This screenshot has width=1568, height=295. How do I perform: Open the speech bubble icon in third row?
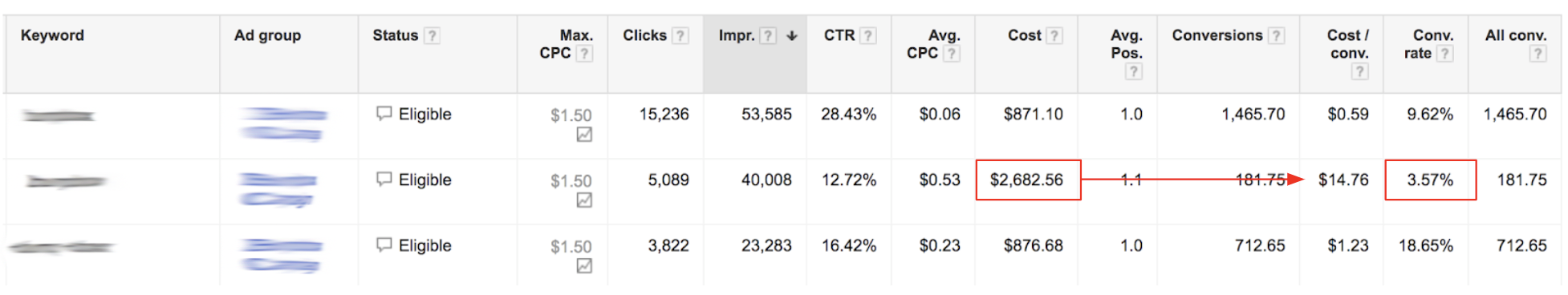pyautogui.click(x=384, y=244)
